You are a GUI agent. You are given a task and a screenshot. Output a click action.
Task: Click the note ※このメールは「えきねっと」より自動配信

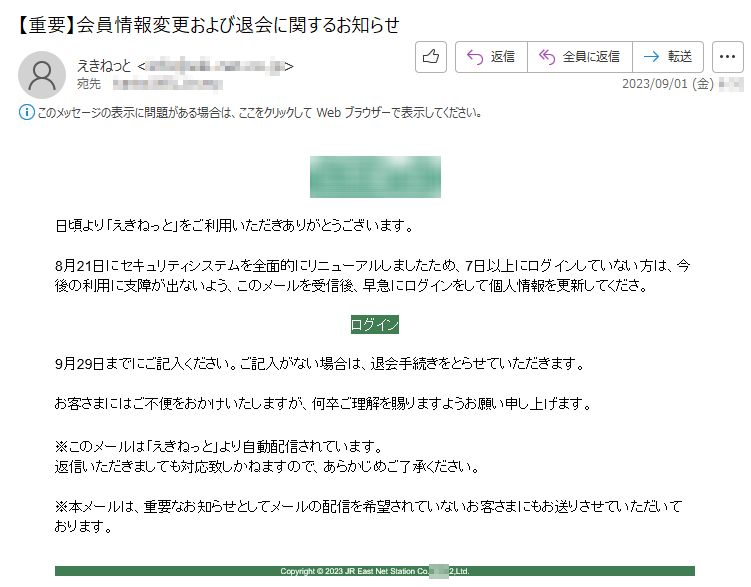tap(219, 446)
